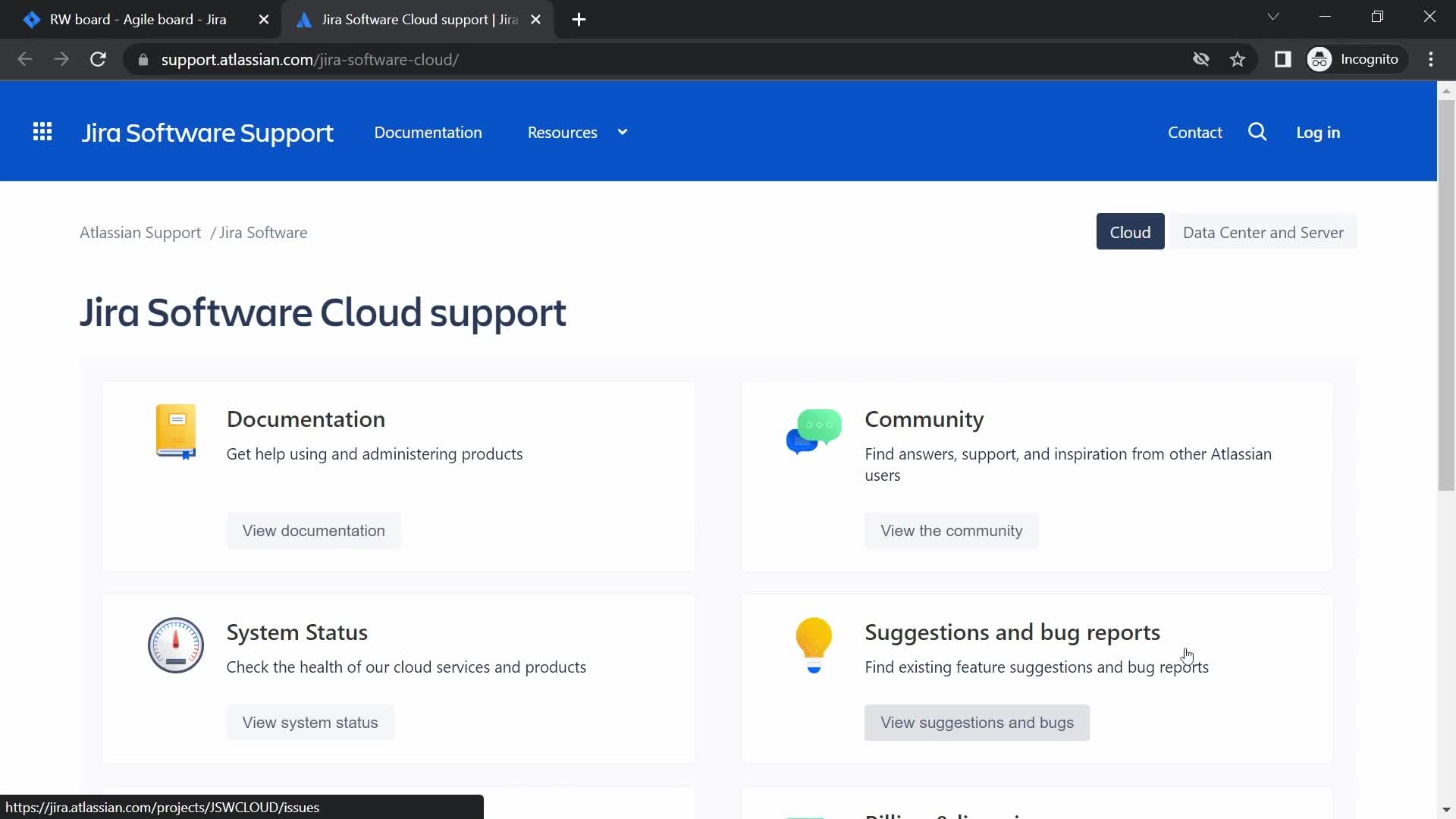The height and width of the screenshot is (819, 1456).
Task: Click the System Status gauge icon
Action: point(176,645)
